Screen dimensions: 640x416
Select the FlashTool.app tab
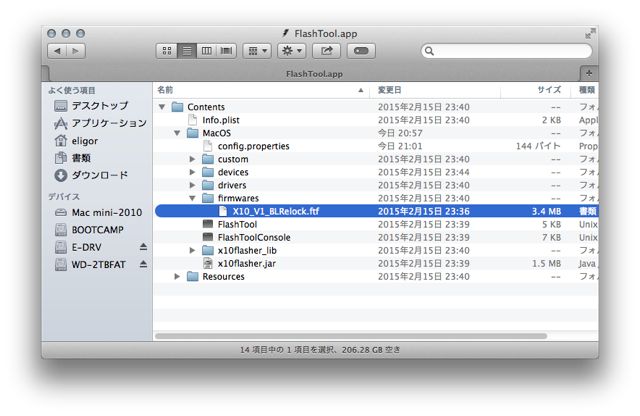pos(314,74)
